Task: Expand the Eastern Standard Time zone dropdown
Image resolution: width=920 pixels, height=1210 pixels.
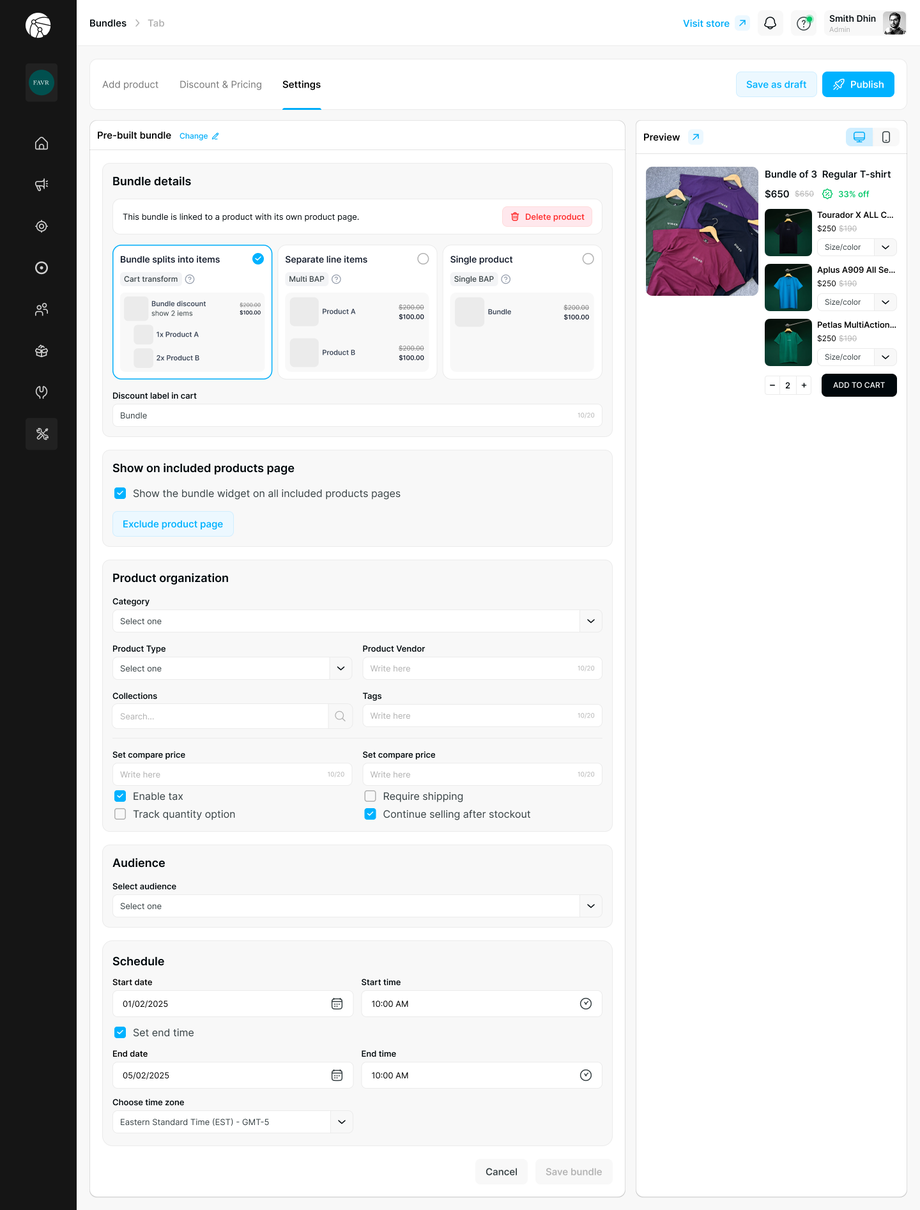Action: (341, 1121)
